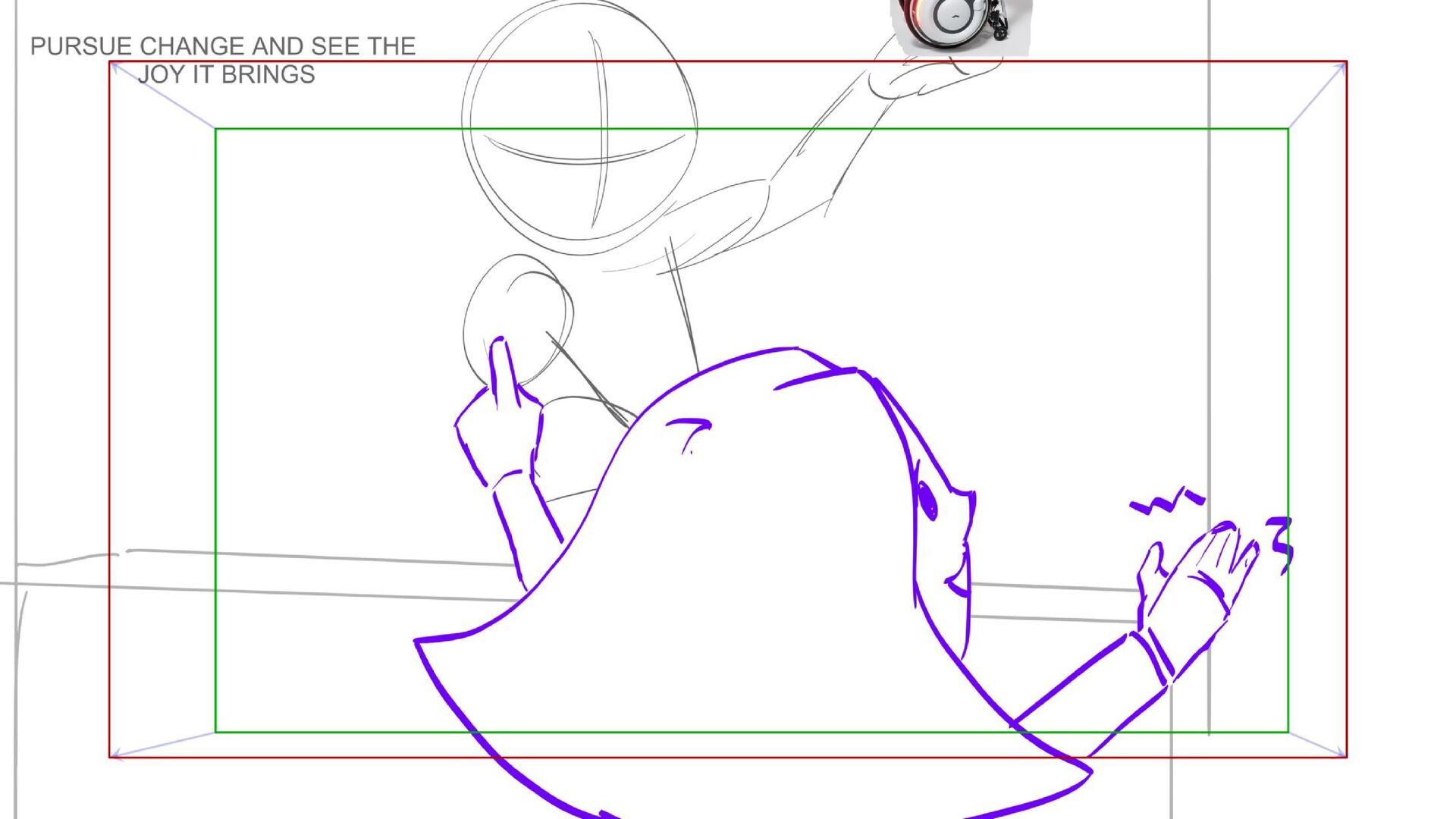Viewport: 1456px width, 819px height.
Task: Click the "JOY IT BRINGS" caption line
Action: coord(226,74)
